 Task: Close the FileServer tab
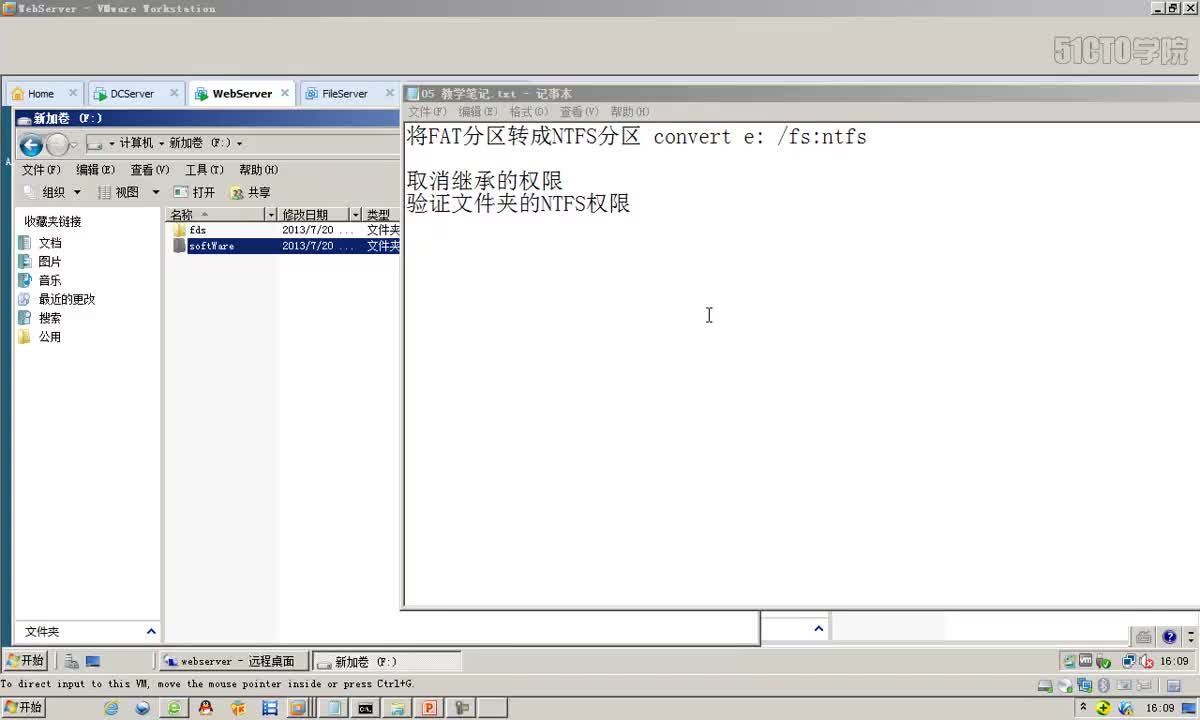click(390, 93)
